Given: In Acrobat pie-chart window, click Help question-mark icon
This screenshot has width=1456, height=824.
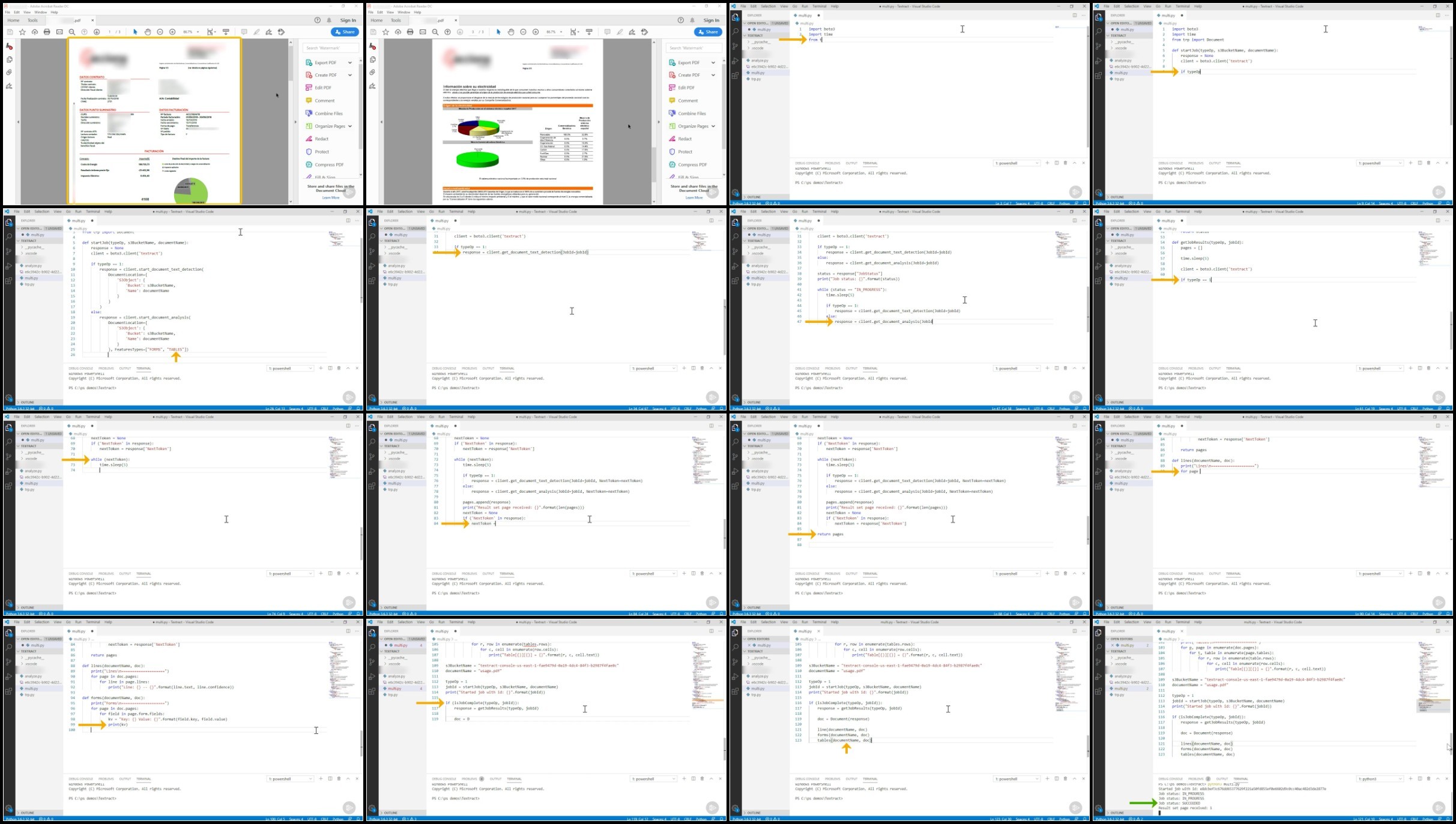Looking at the screenshot, I should [680, 20].
